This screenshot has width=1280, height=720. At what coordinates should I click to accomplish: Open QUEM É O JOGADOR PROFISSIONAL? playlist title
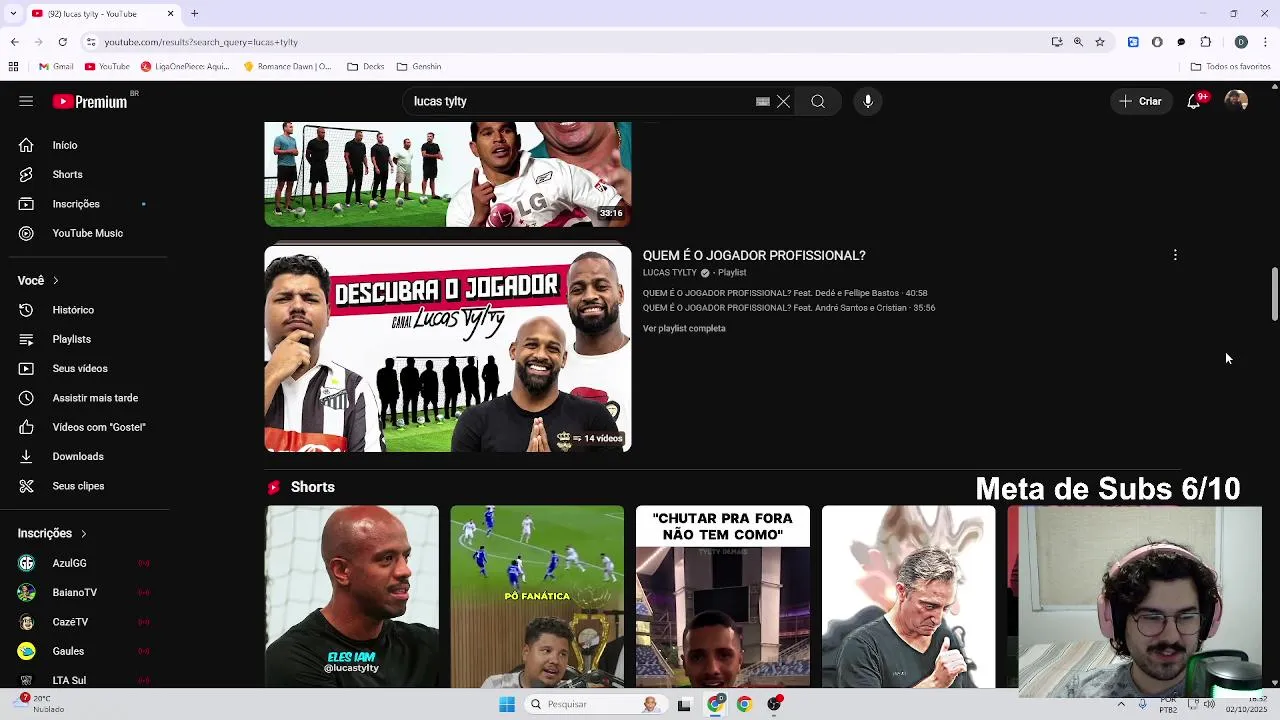pyautogui.click(x=754, y=256)
